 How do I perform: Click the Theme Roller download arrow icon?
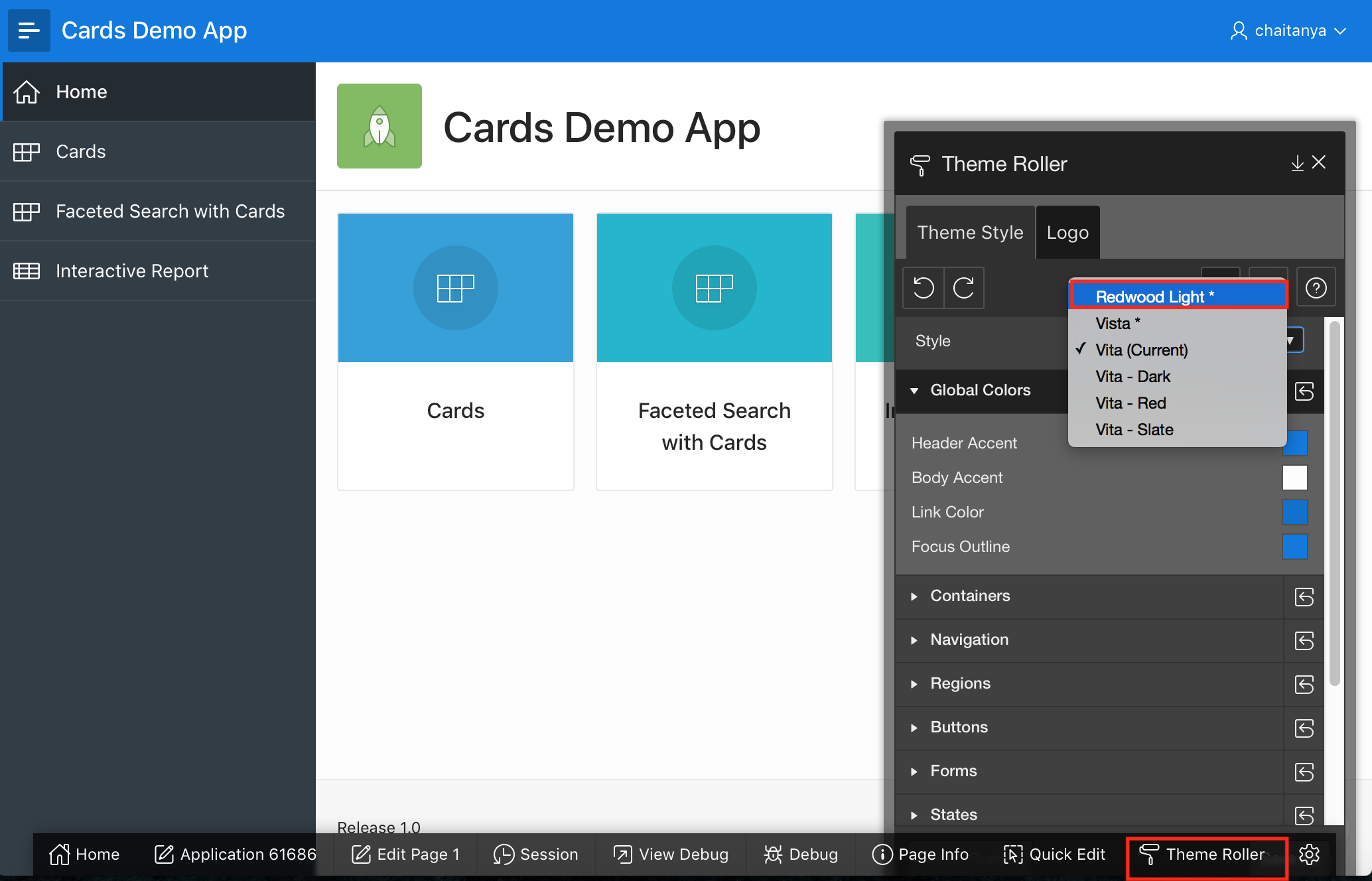(x=1297, y=163)
